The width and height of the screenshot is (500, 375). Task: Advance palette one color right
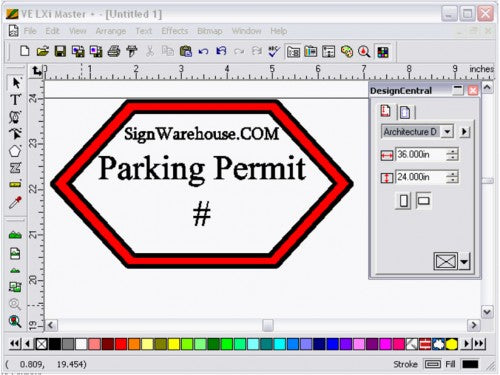[466, 344]
